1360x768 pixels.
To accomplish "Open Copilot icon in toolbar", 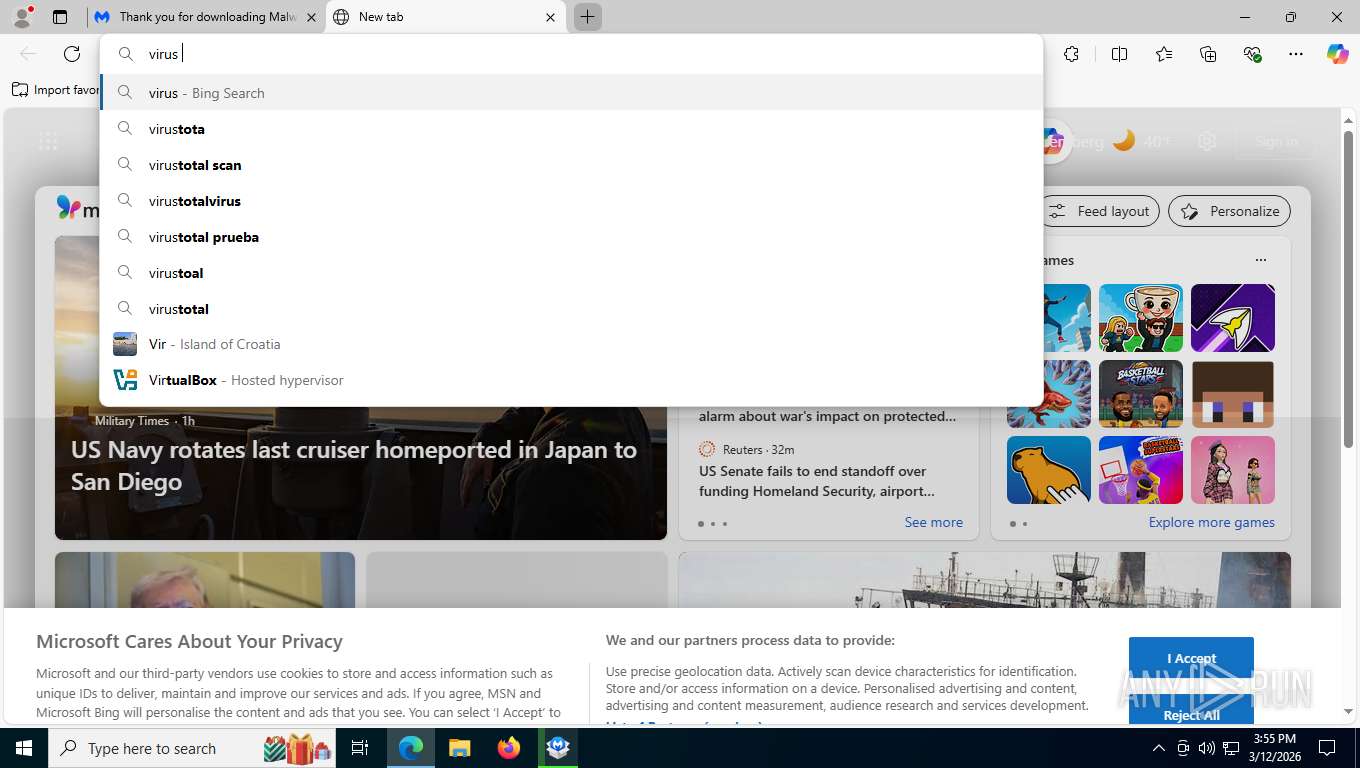I will tap(1338, 54).
